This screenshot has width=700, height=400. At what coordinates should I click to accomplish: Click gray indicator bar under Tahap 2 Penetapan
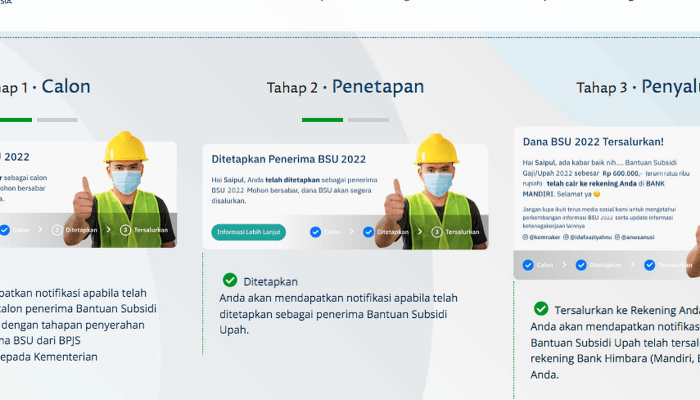click(368, 120)
